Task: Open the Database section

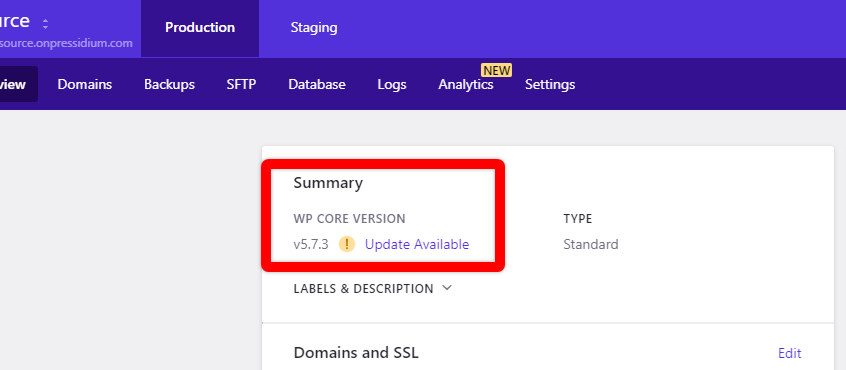Action: 317,85
